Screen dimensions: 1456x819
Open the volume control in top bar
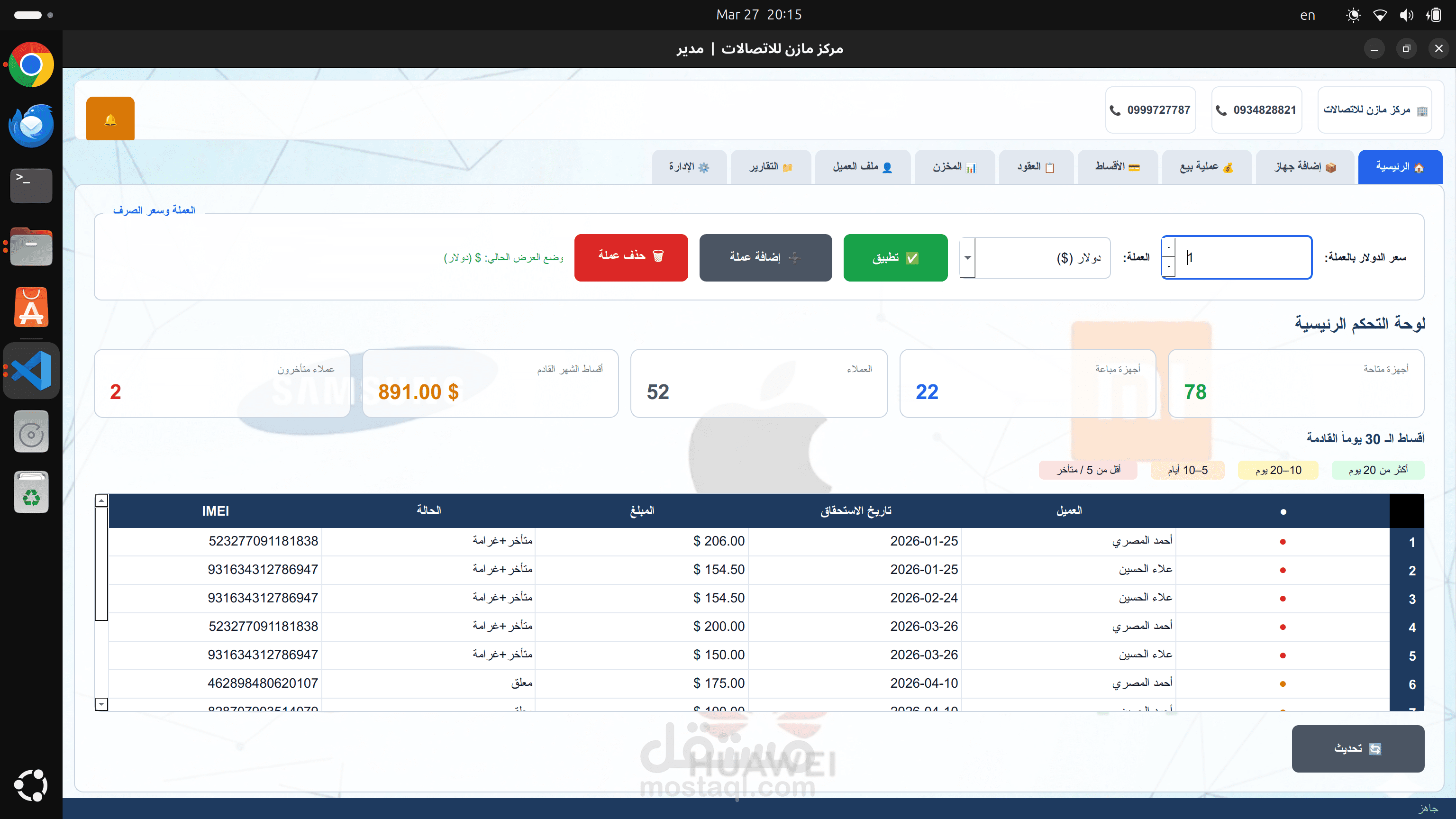coord(1406,15)
